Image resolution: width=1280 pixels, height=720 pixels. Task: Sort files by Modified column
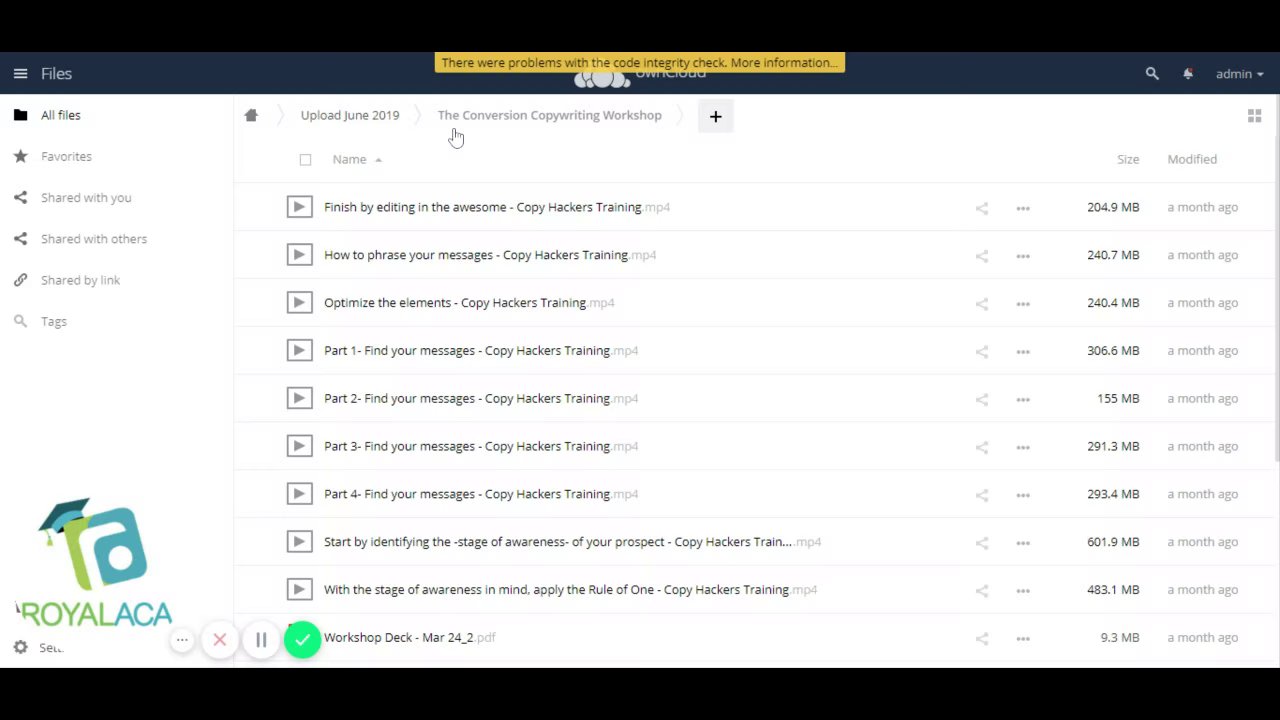point(1192,159)
